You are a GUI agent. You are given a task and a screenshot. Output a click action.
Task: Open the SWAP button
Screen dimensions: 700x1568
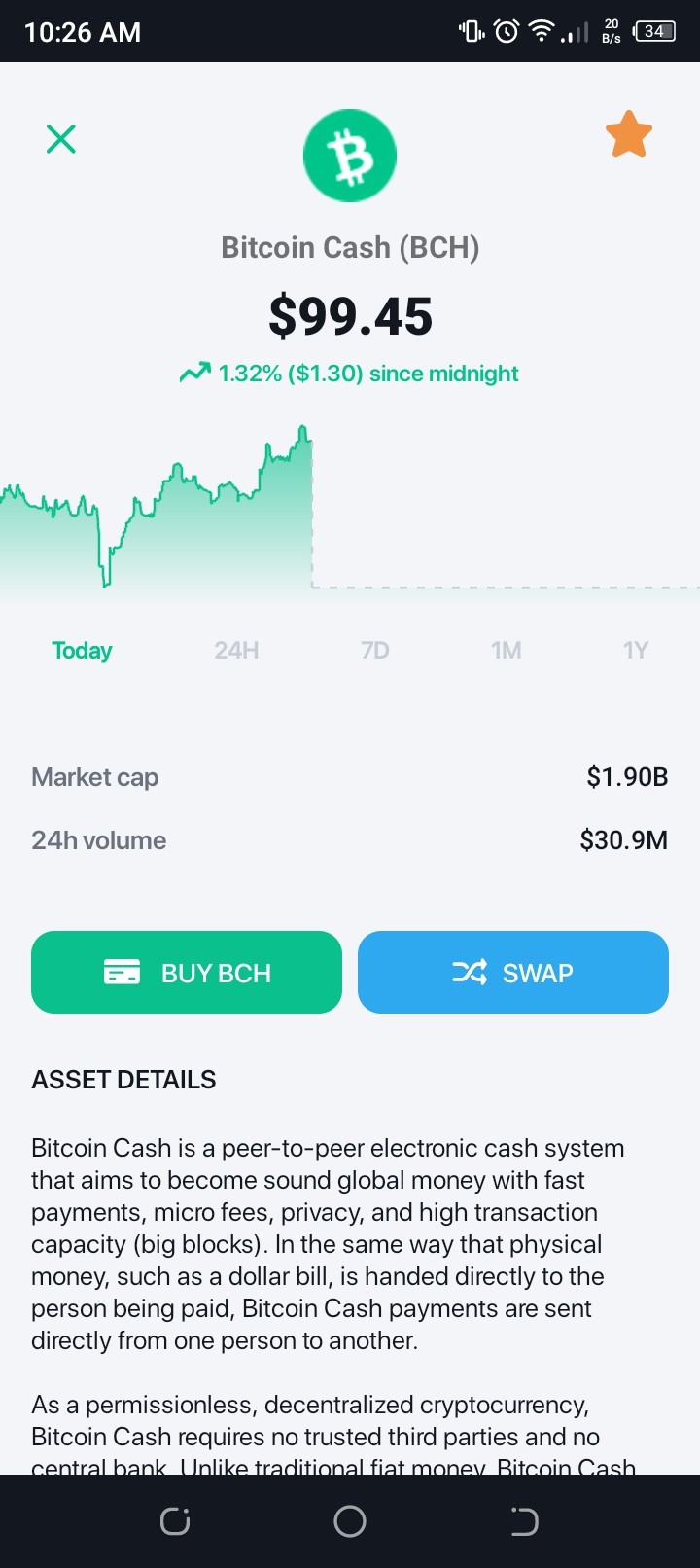[x=513, y=973]
